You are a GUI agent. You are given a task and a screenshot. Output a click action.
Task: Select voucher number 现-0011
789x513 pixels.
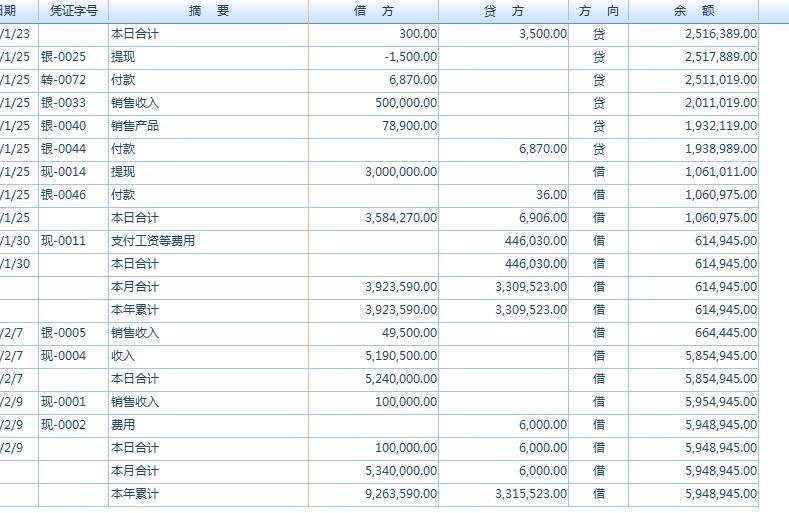coord(63,241)
